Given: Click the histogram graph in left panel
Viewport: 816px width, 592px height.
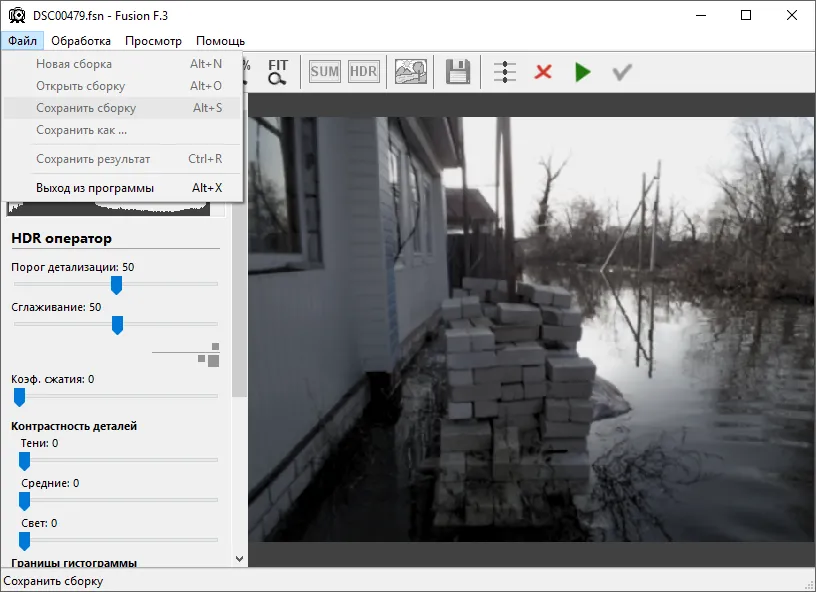Looking at the screenshot, I should (x=108, y=208).
